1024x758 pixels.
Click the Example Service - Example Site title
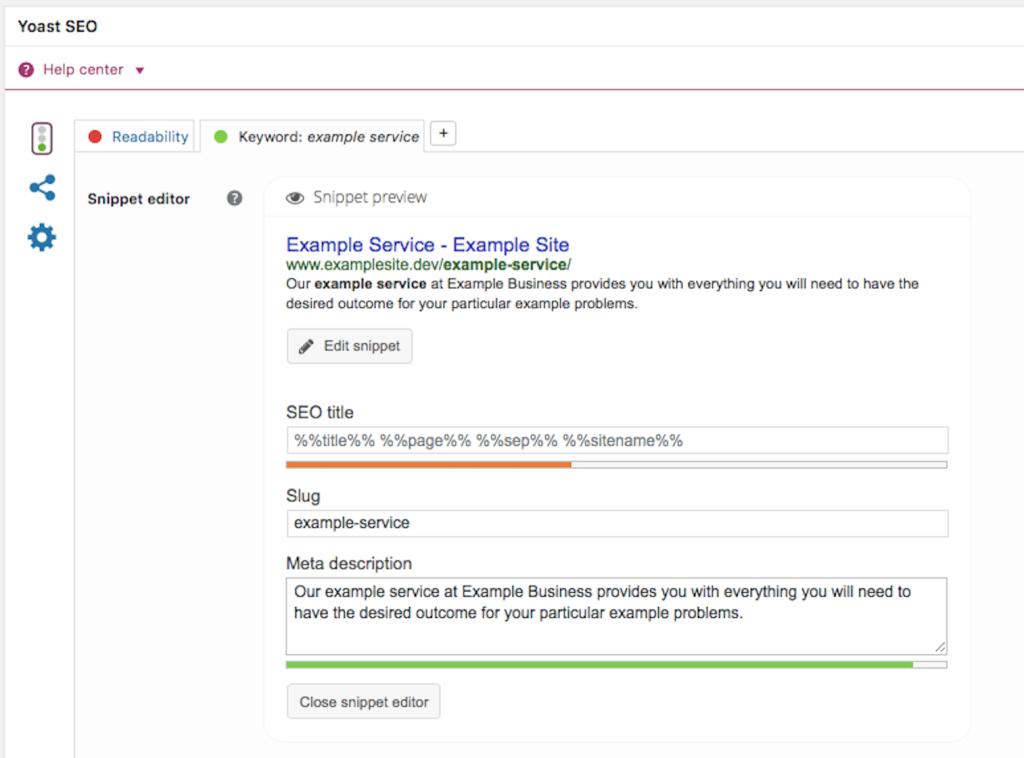[x=427, y=245]
